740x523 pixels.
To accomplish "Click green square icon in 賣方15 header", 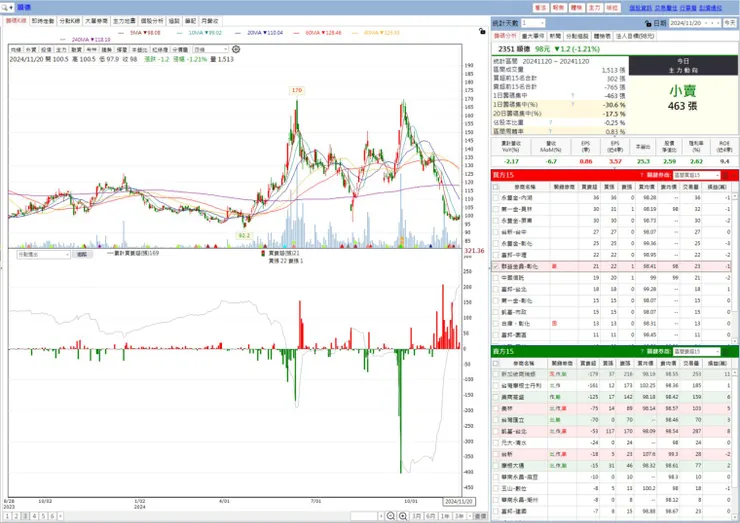I will [726, 352].
